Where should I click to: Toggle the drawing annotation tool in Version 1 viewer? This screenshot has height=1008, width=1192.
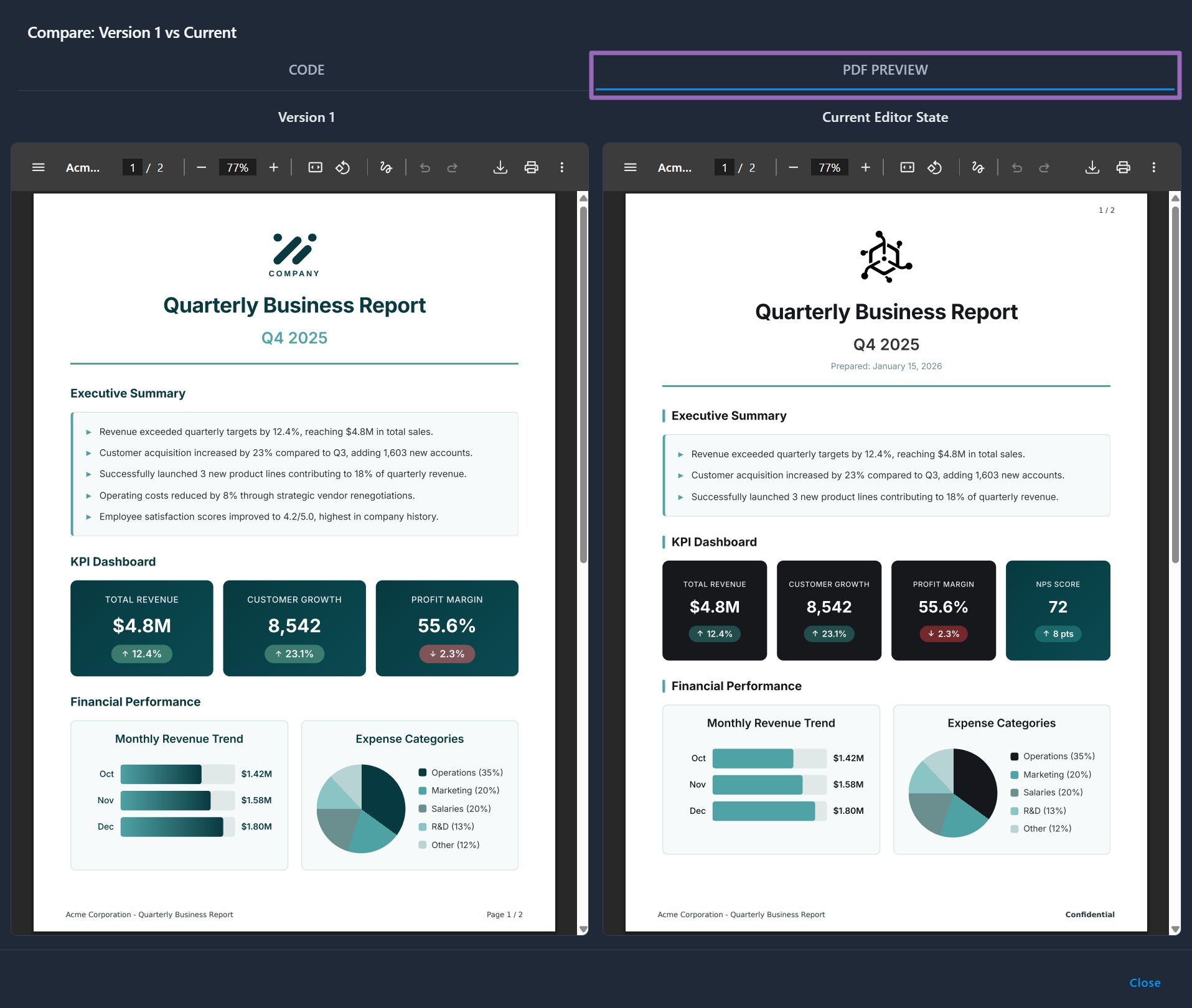click(387, 167)
